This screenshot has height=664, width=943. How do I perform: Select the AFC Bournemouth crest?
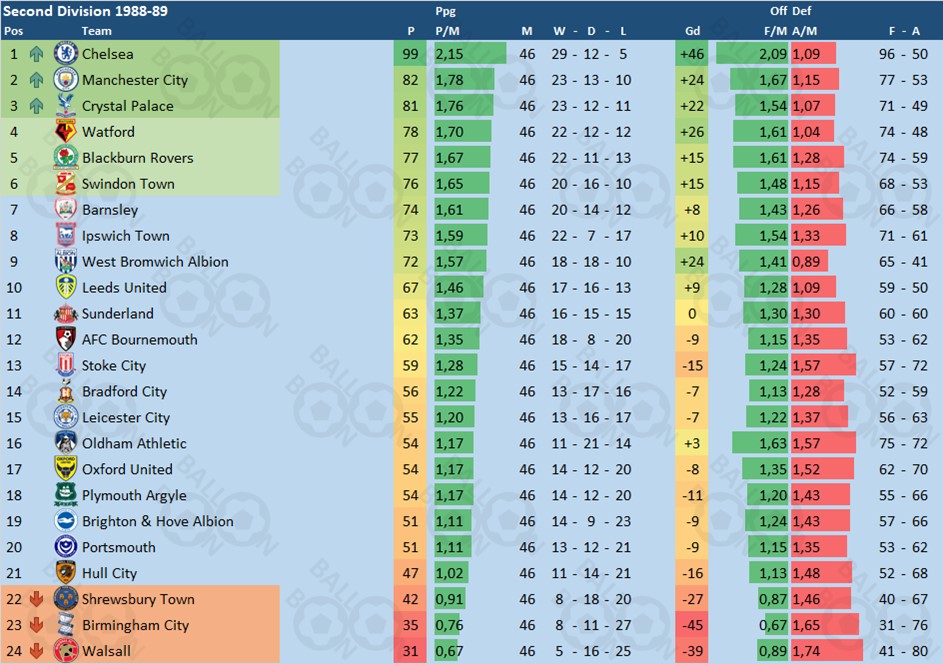[x=66, y=339]
